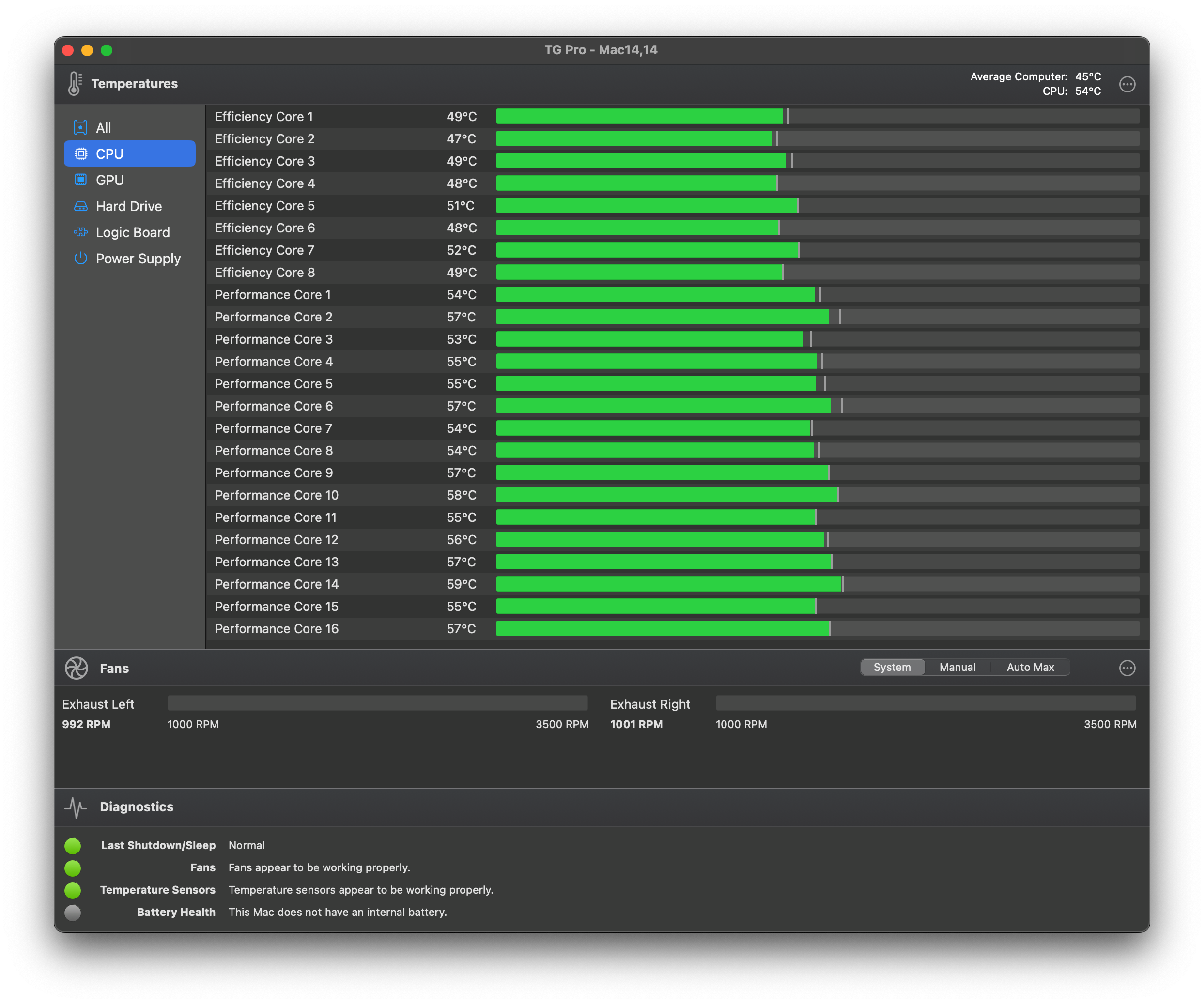Click the thermometer icon beside Temperatures
The image size is (1204, 1004).
tap(75, 84)
